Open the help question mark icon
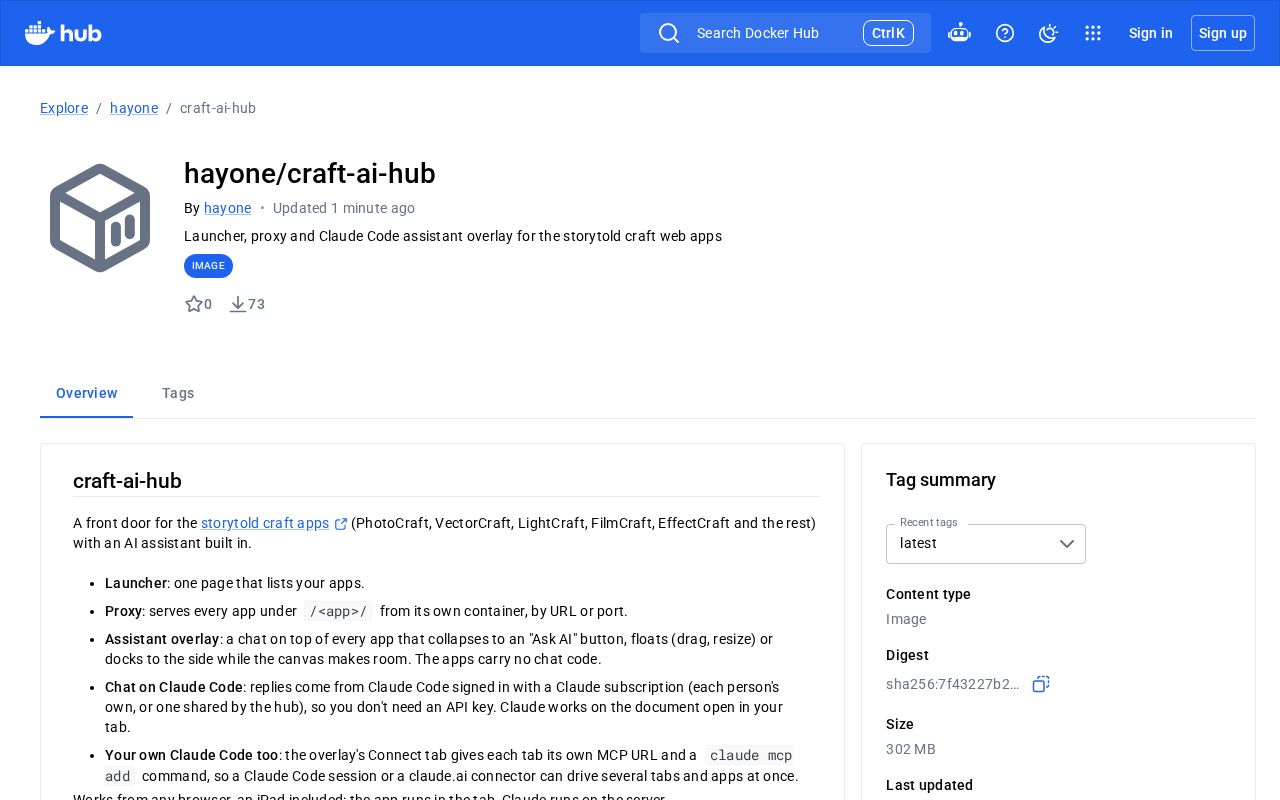1280x800 pixels. click(x=1005, y=33)
